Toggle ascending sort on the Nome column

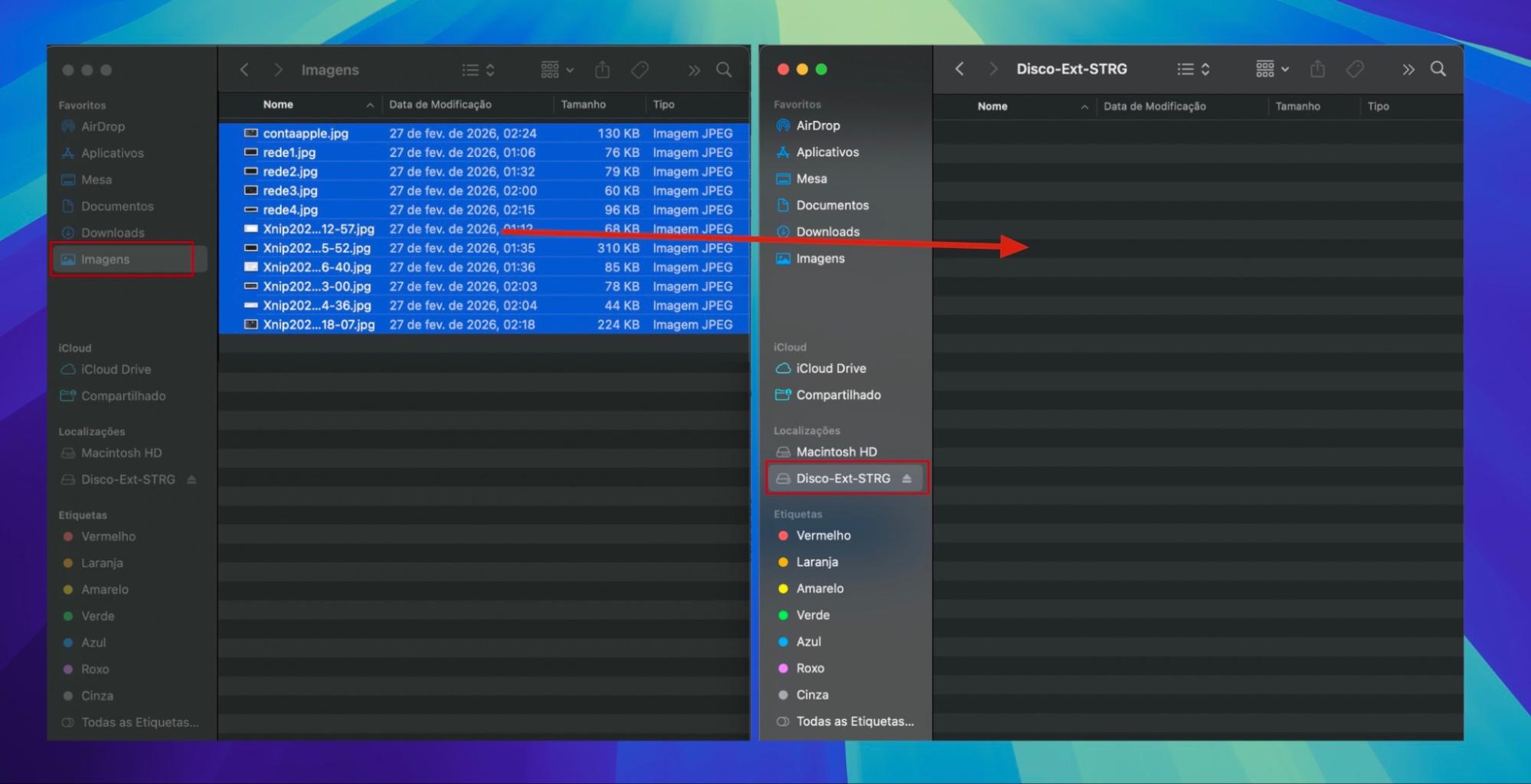(x=278, y=104)
